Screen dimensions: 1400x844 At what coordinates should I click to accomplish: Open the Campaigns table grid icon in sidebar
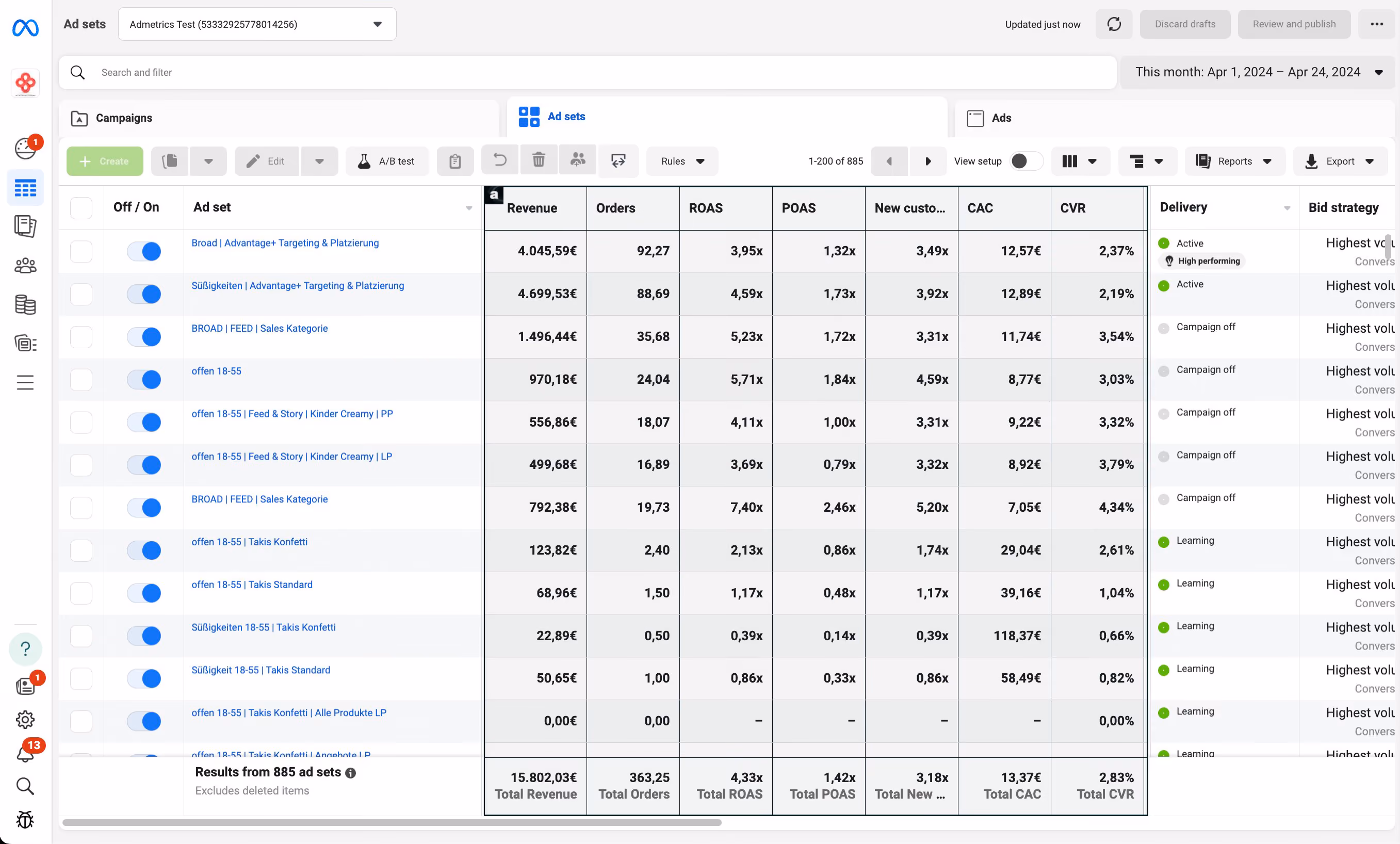pyautogui.click(x=25, y=188)
